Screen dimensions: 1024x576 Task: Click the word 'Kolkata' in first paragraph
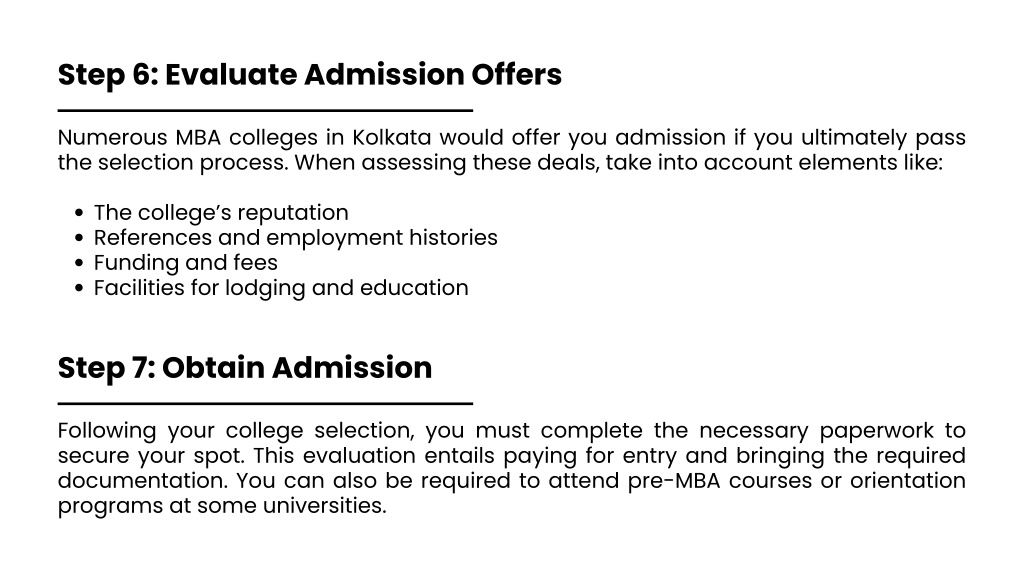[x=392, y=138]
